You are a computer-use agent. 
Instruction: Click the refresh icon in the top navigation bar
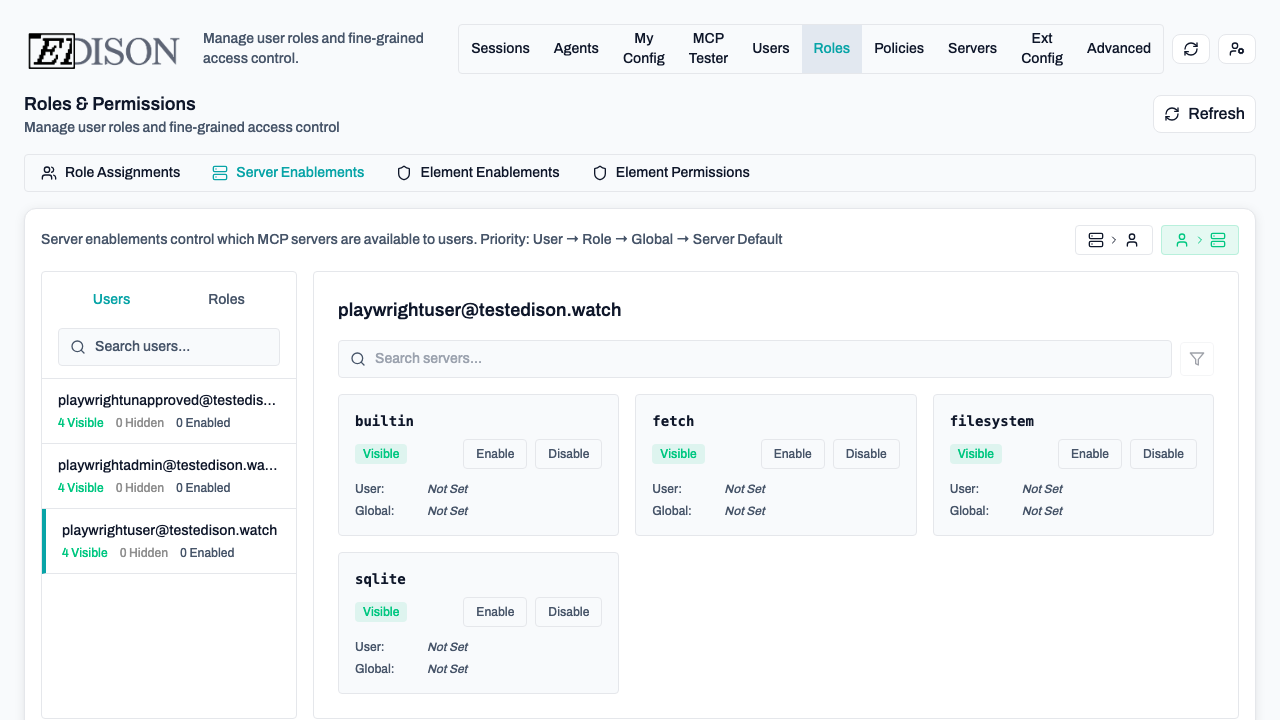click(x=1190, y=49)
